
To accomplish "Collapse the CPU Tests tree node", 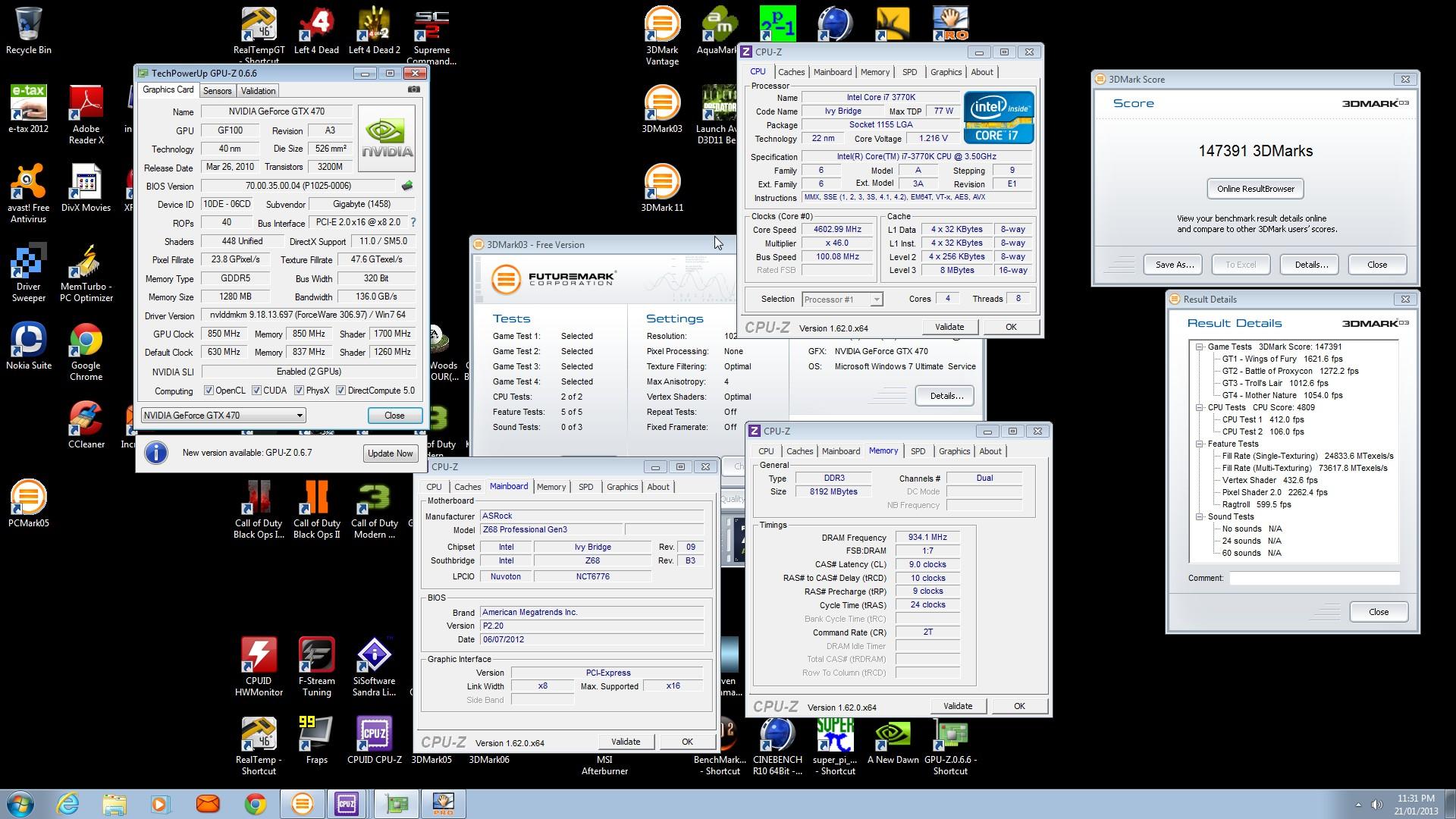I will (1200, 407).
